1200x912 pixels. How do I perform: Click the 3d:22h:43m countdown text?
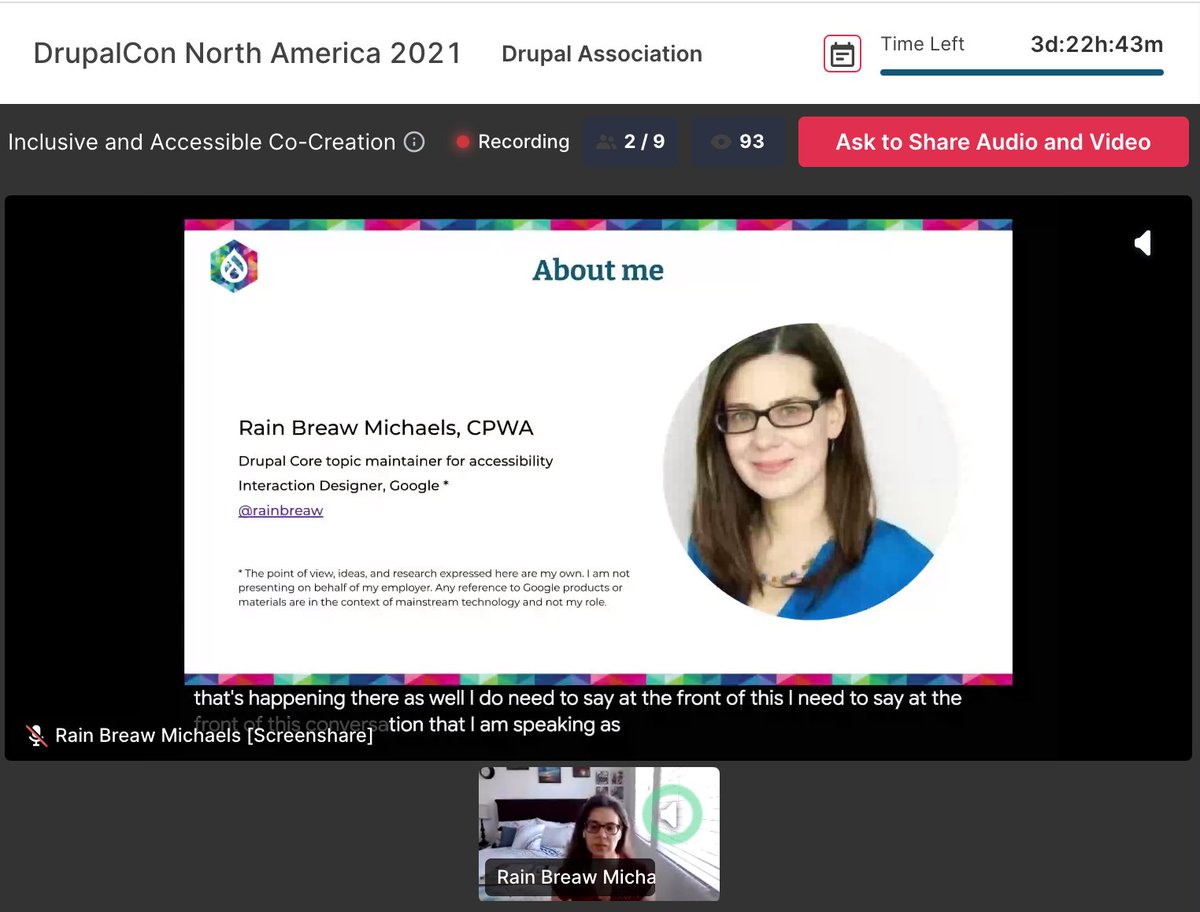coord(1097,44)
